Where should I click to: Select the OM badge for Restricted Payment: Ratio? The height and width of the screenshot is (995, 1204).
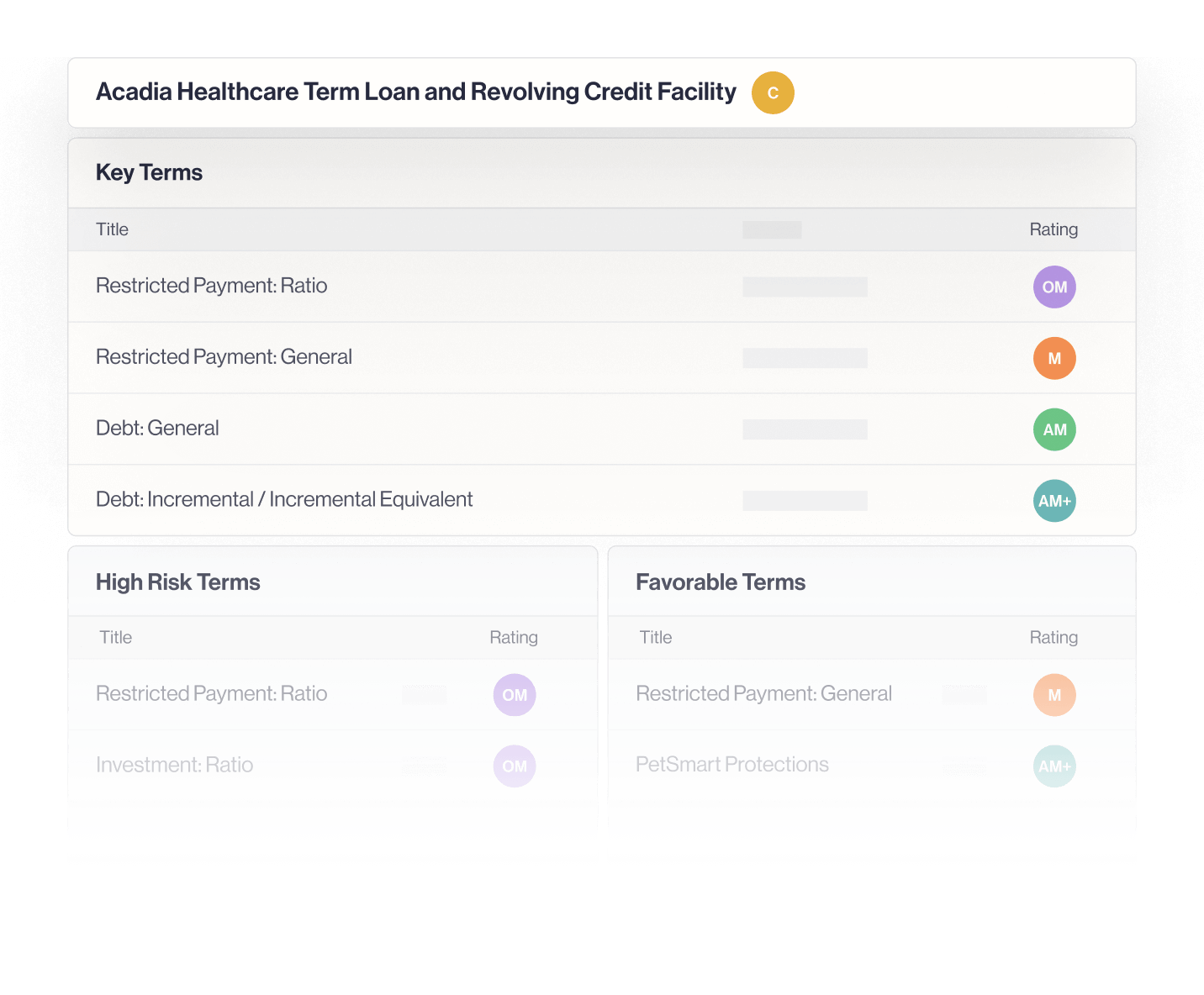coord(1054,287)
